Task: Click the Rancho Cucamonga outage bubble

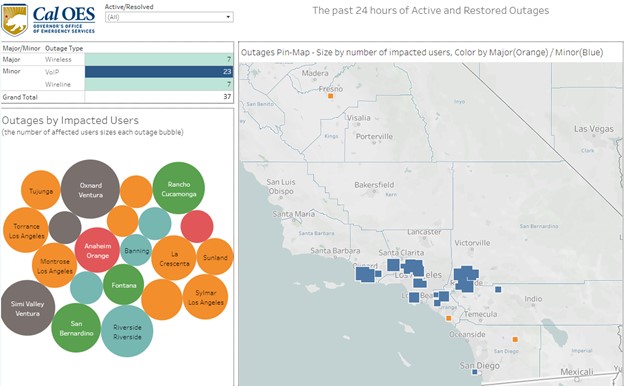Action: click(x=179, y=188)
